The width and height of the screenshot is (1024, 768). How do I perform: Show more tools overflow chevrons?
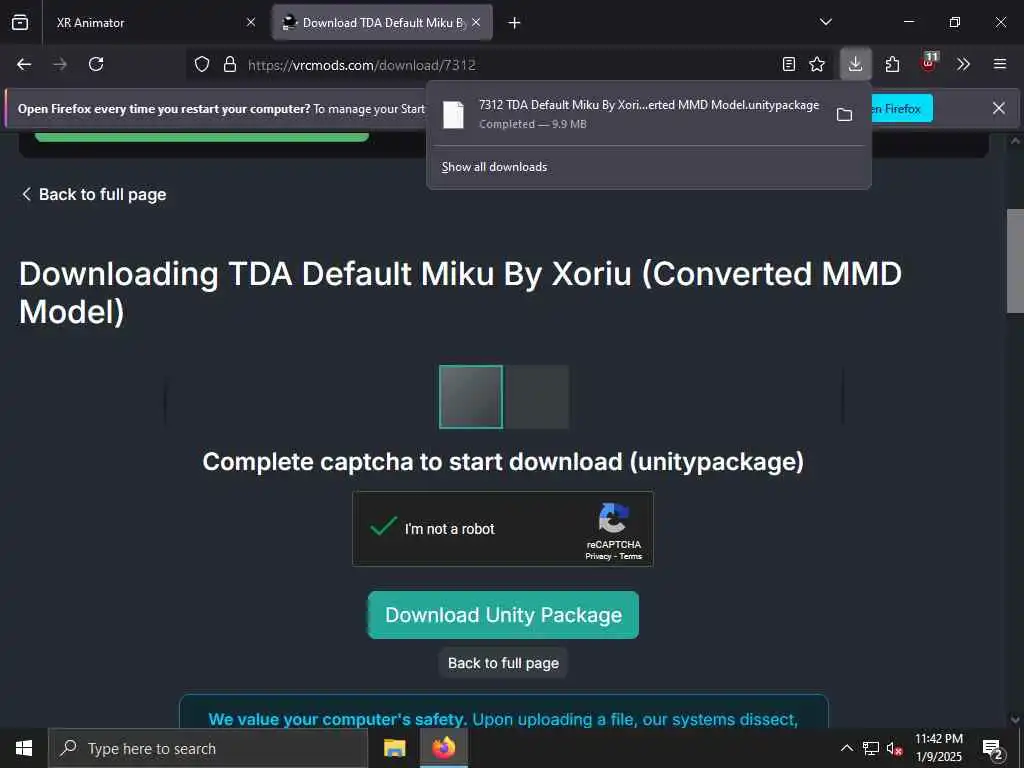pyautogui.click(x=964, y=64)
